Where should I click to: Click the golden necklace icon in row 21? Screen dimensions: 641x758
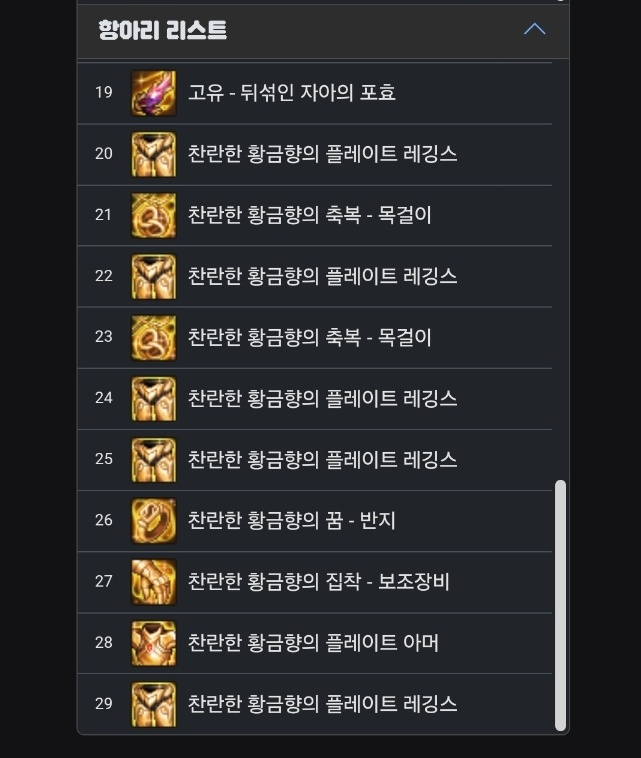pyautogui.click(x=154, y=216)
